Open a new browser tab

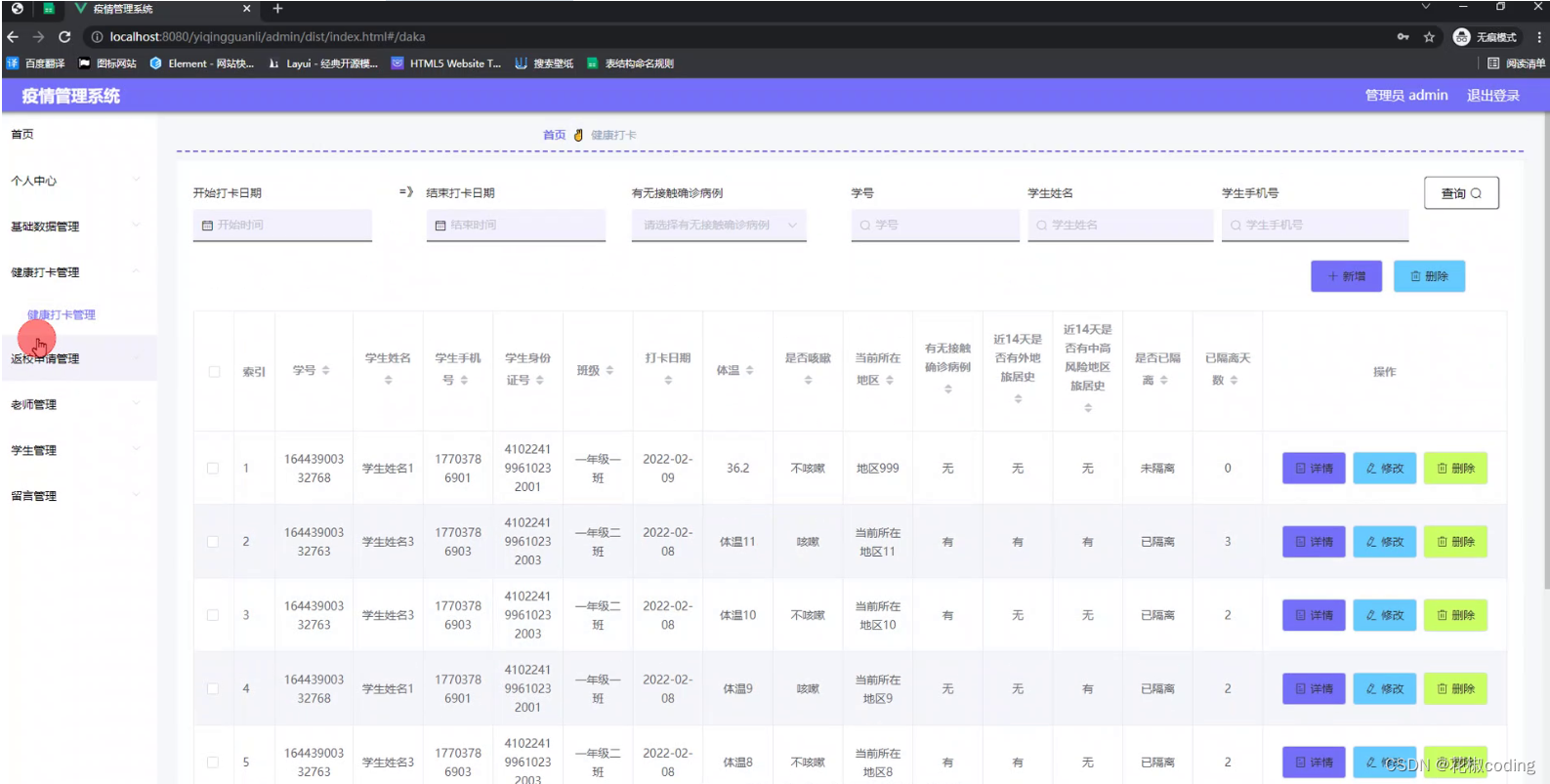[277, 9]
